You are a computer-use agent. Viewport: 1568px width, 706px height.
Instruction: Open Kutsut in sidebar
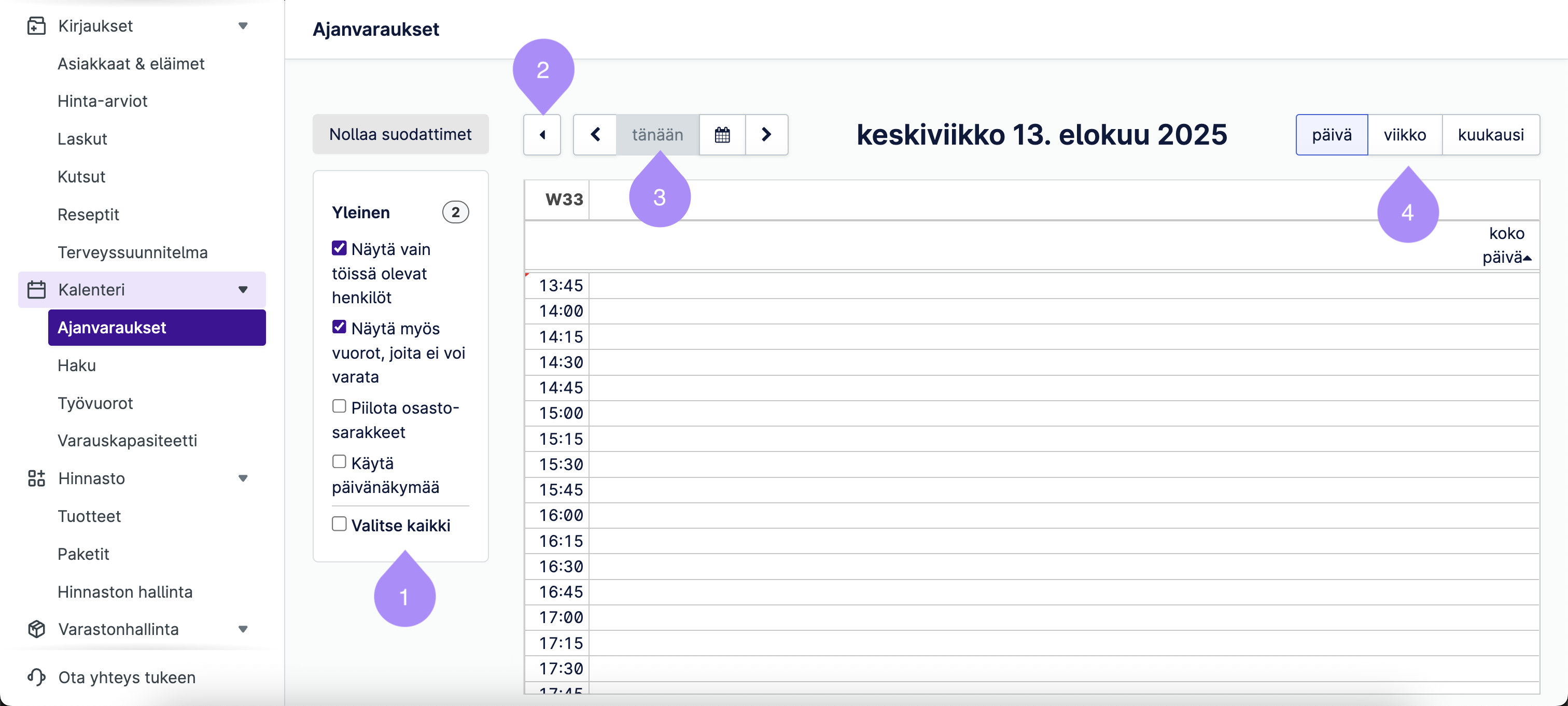click(x=81, y=176)
